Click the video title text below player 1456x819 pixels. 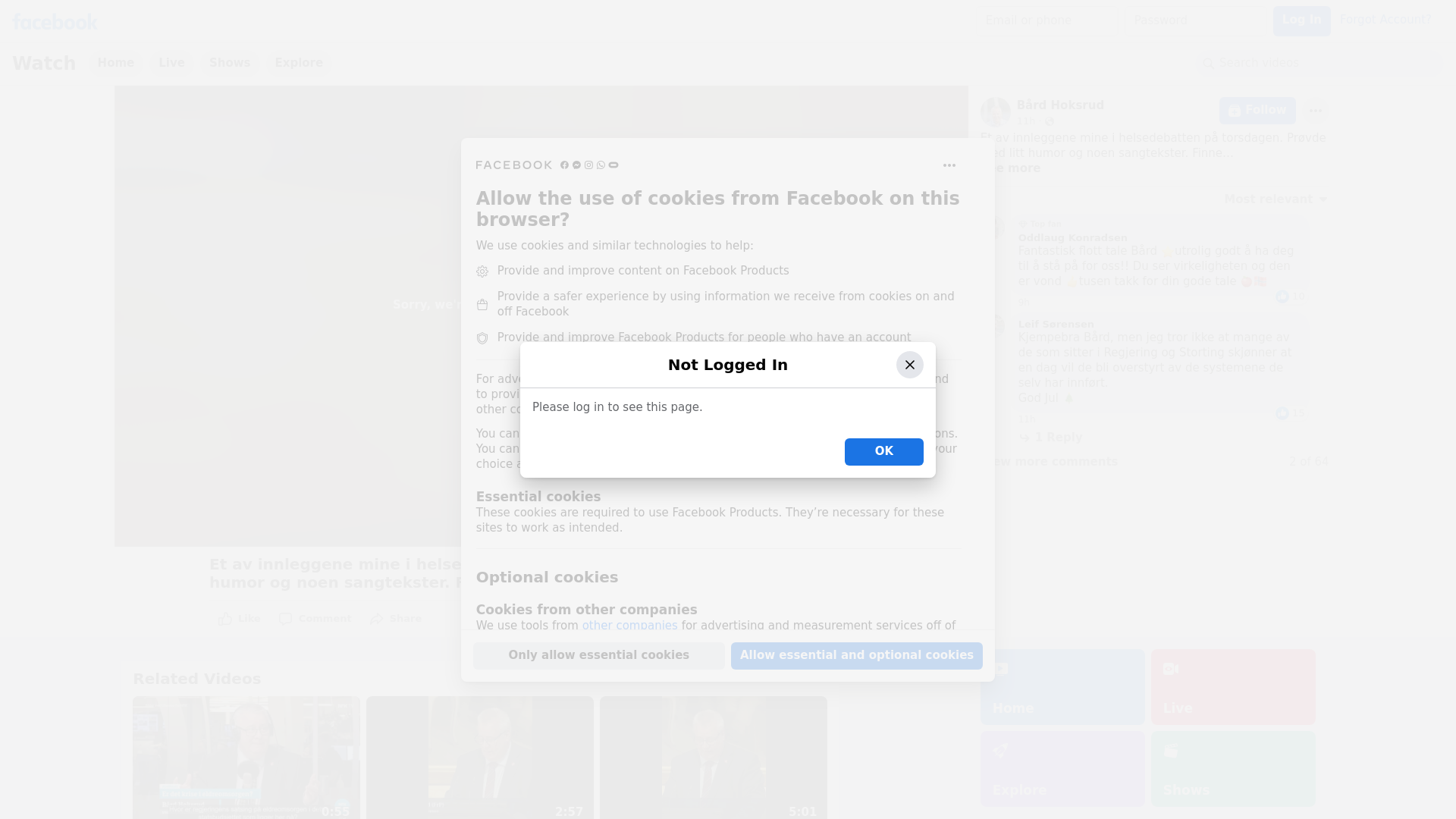click(x=335, y=573)
